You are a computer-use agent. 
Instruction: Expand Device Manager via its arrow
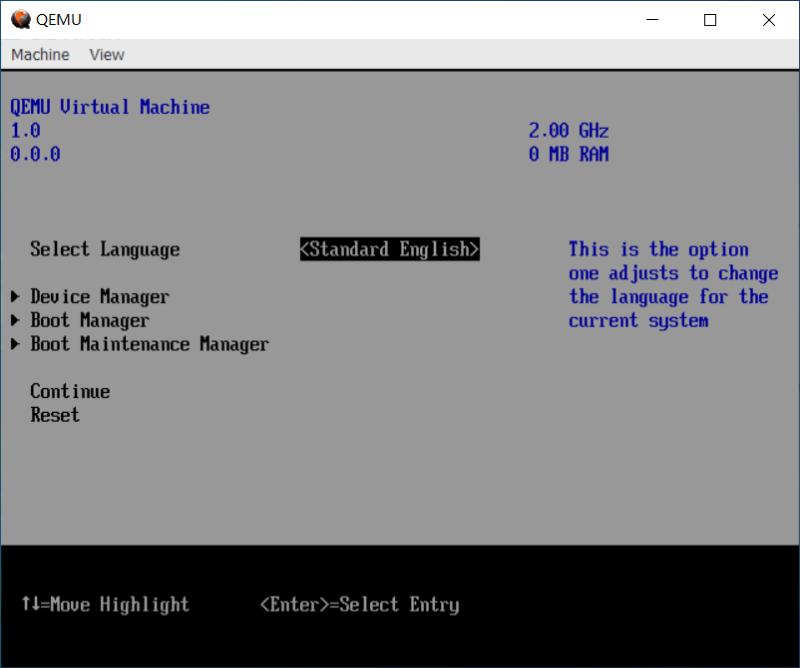point(14,296)
